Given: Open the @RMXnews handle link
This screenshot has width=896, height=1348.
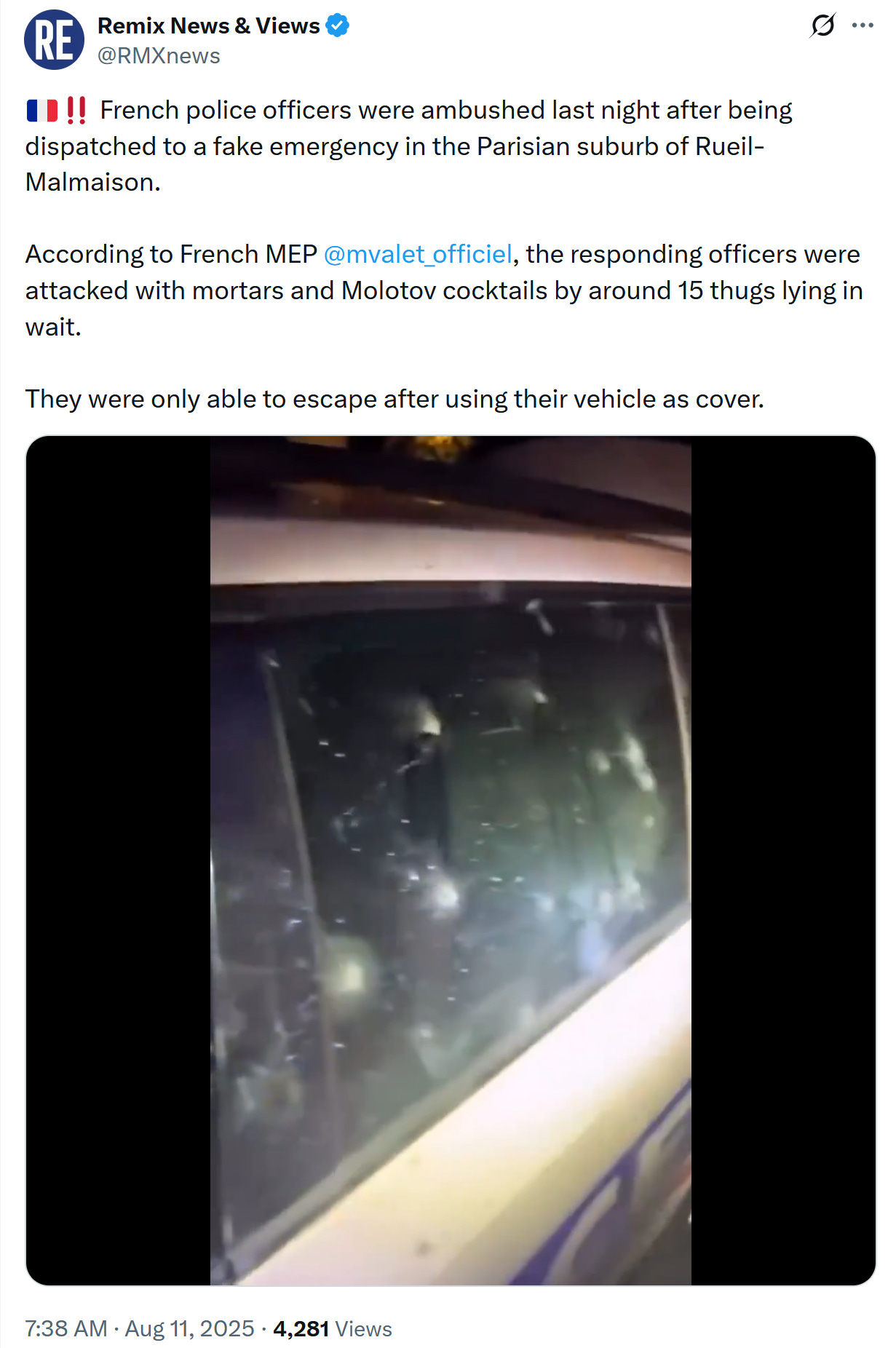Looking at the screenshot, I should [159, 56].
